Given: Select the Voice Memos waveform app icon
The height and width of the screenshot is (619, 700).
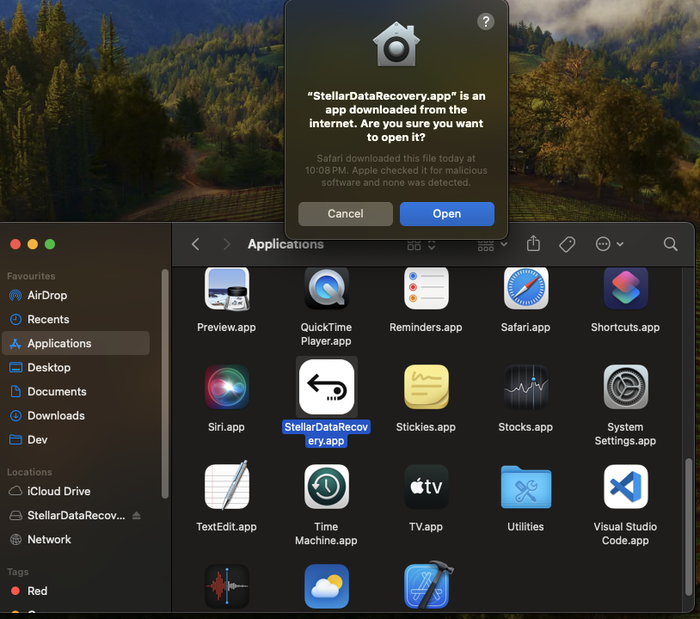Looking at the screenshot, I should [227, 586].
